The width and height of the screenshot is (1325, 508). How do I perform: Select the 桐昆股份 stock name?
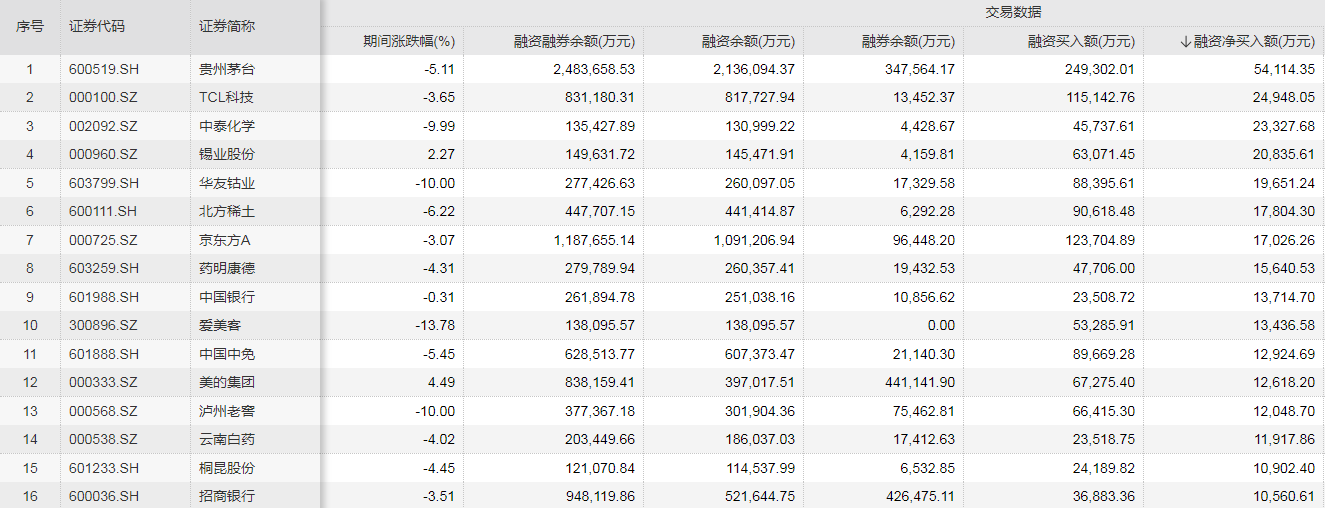click(227, 468)
